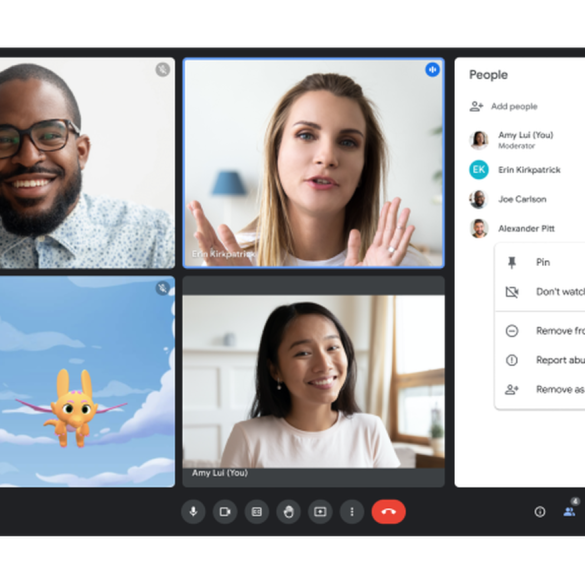Mute microphone in the call toolbar
The height and width of the screenshot is (585, 585).
coord(193,512)
